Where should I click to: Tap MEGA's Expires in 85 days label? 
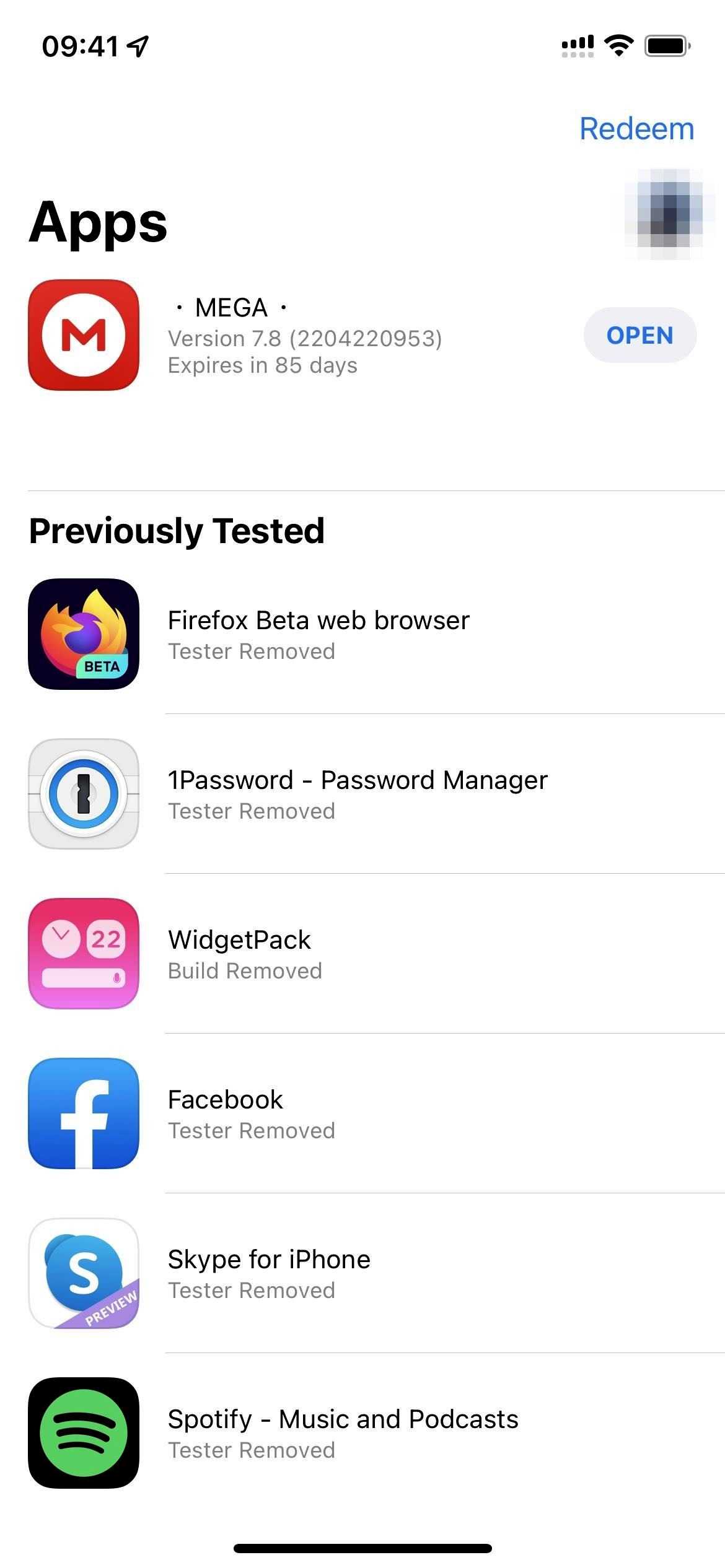click(x=263, y=366)
